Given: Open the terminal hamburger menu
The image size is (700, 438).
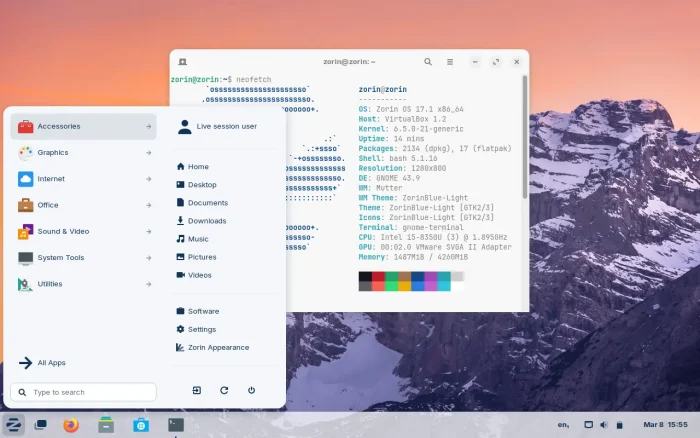Looking at the screenshot, I should (x=452, y=62).
